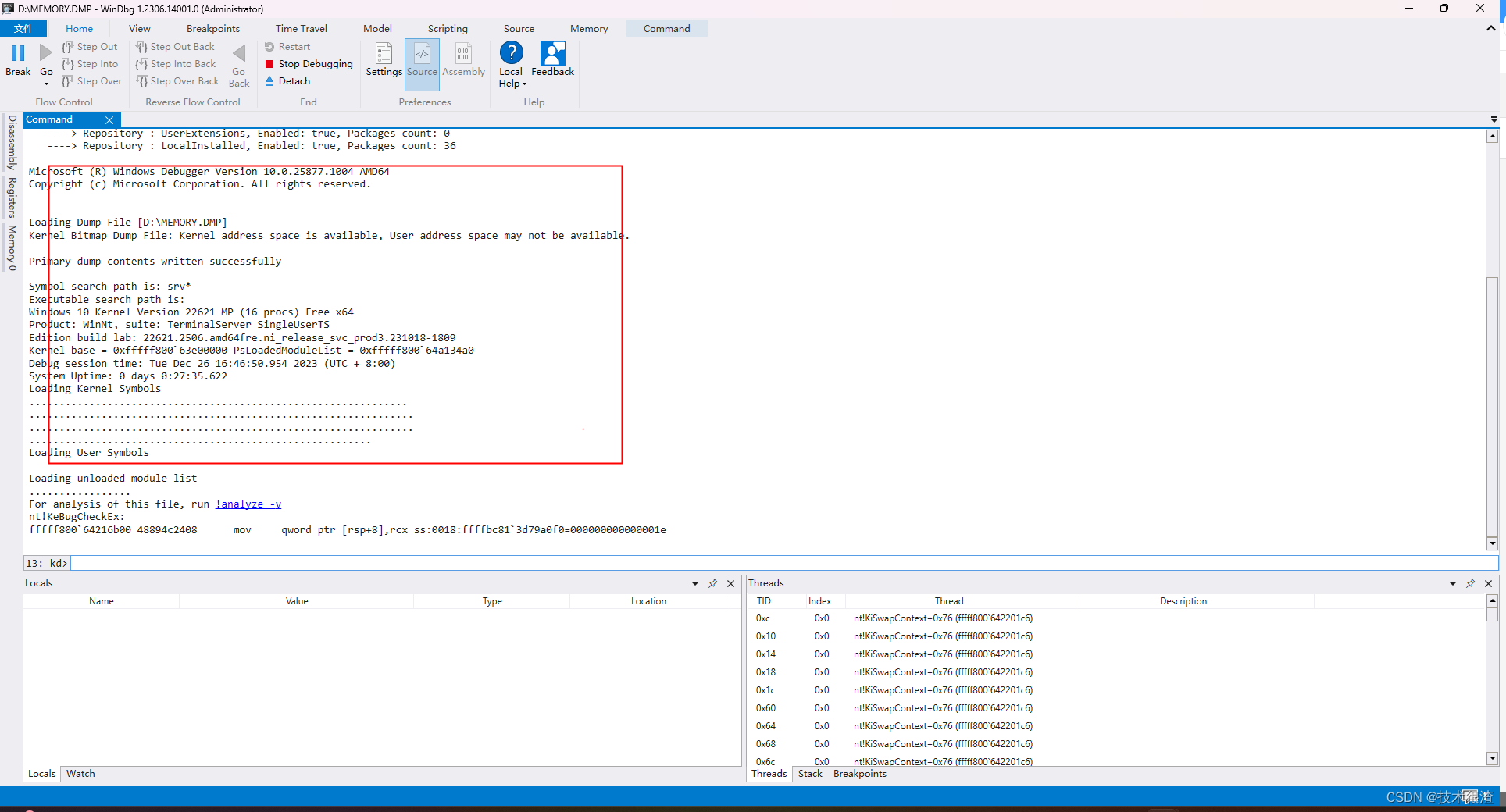Screen dimensions: 1506x812
Task: Switch to the Stack bottom tab
Action: pyautogui.click(x=810, y=774)
